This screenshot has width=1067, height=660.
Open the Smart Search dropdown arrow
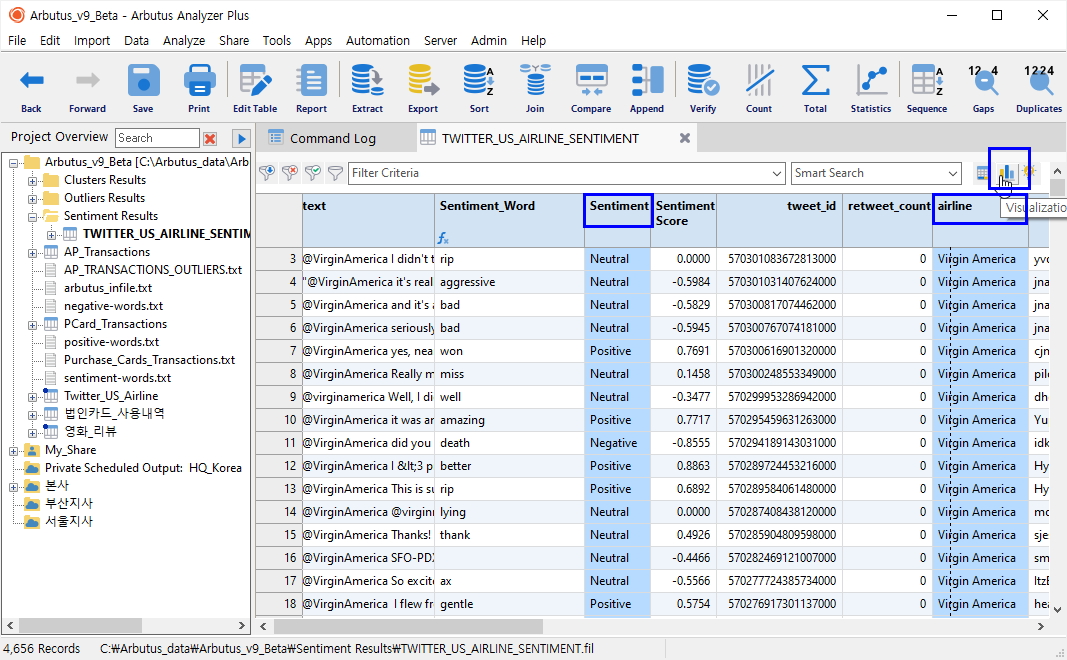point(953,174)
